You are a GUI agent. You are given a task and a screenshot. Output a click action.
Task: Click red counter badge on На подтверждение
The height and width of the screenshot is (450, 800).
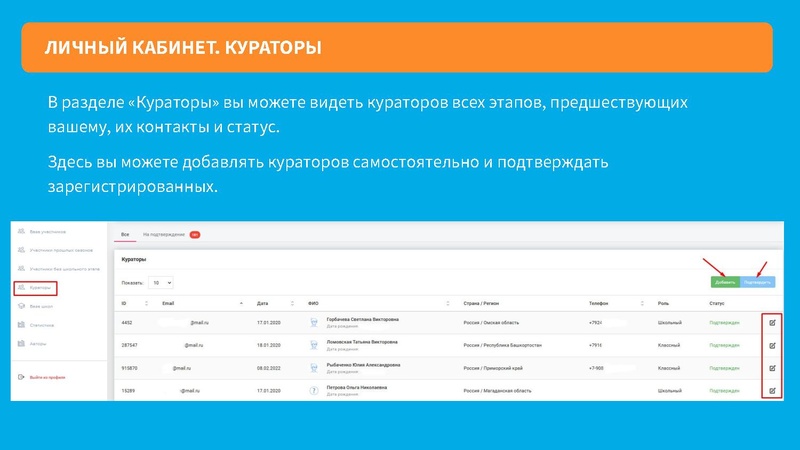tap(195, 235)
